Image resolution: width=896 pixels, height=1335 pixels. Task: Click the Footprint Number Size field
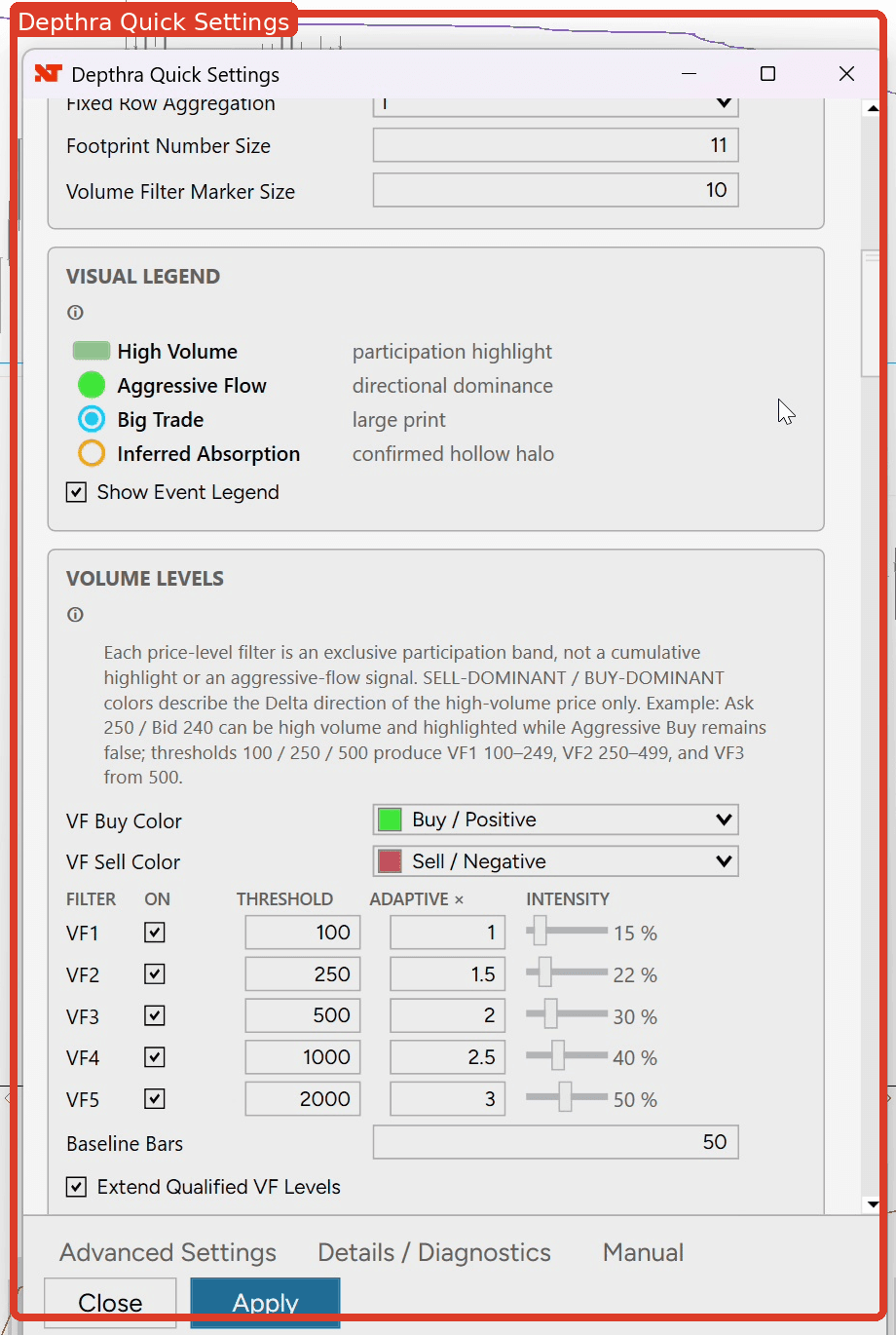(555, 145)
